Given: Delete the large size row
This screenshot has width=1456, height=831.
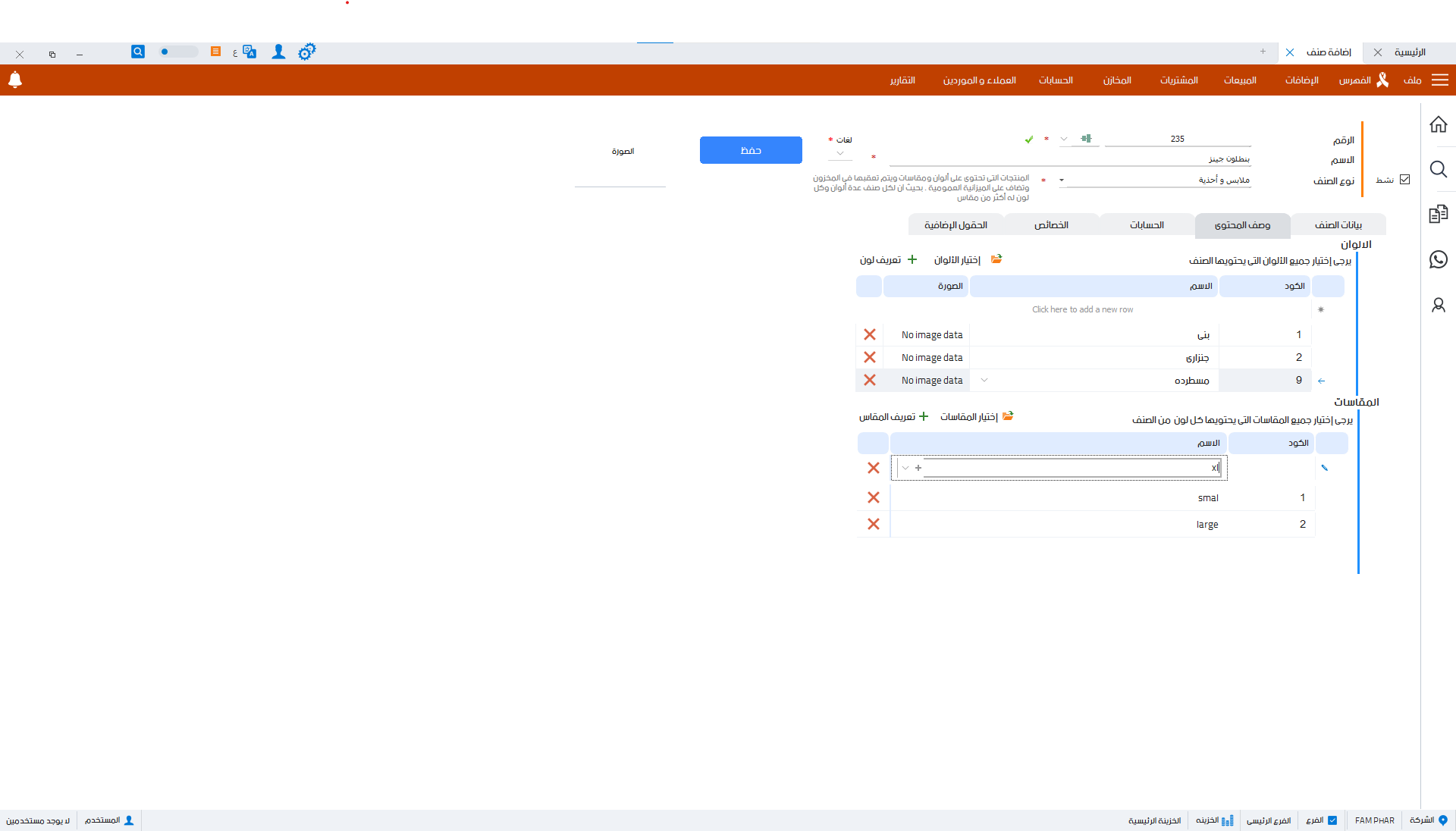Looking at the screenshot, I should 874,524.
